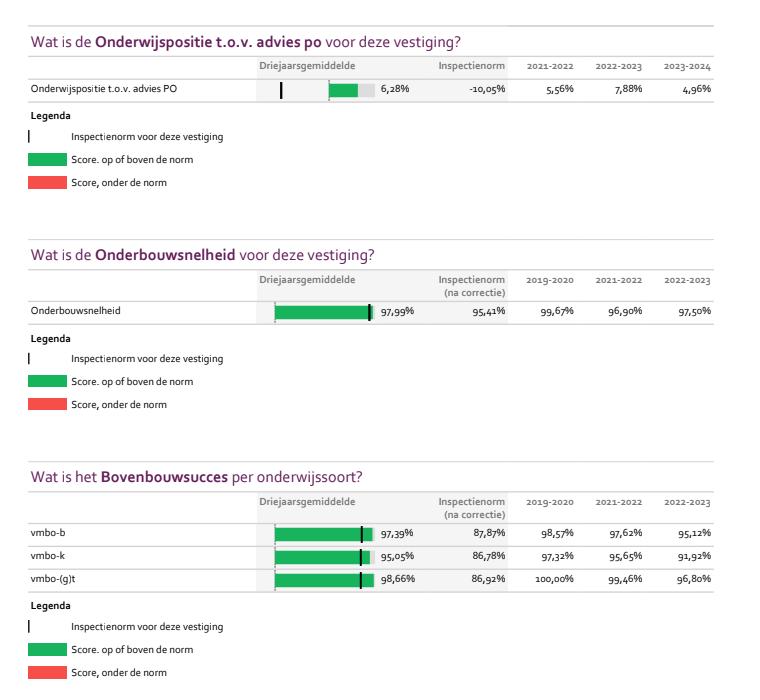
Task: Click the 2023-2024 column header
Action: point(686,67)
